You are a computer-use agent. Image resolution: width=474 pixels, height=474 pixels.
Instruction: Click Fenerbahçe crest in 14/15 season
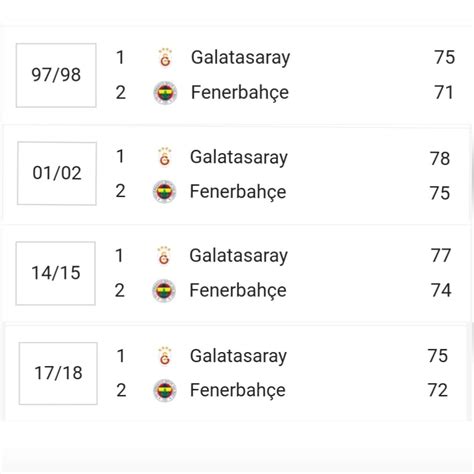coord(164,290)
